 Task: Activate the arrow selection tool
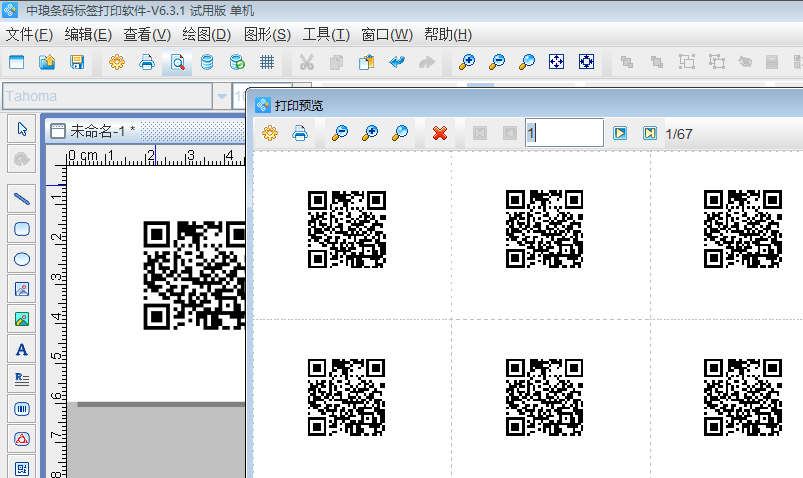[22, 128]
